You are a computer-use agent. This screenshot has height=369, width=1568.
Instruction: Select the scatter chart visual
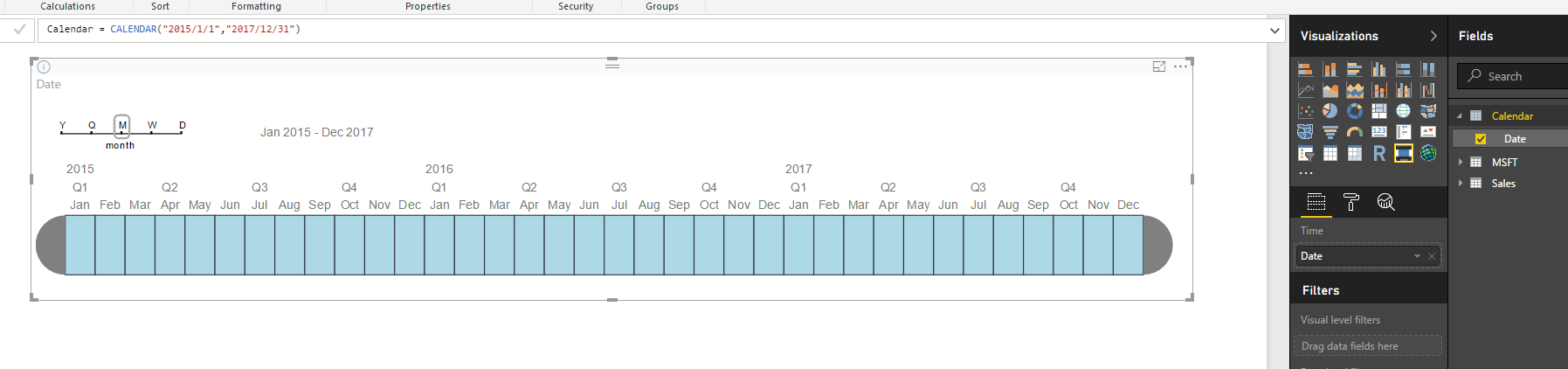[x=1305, y=111]
